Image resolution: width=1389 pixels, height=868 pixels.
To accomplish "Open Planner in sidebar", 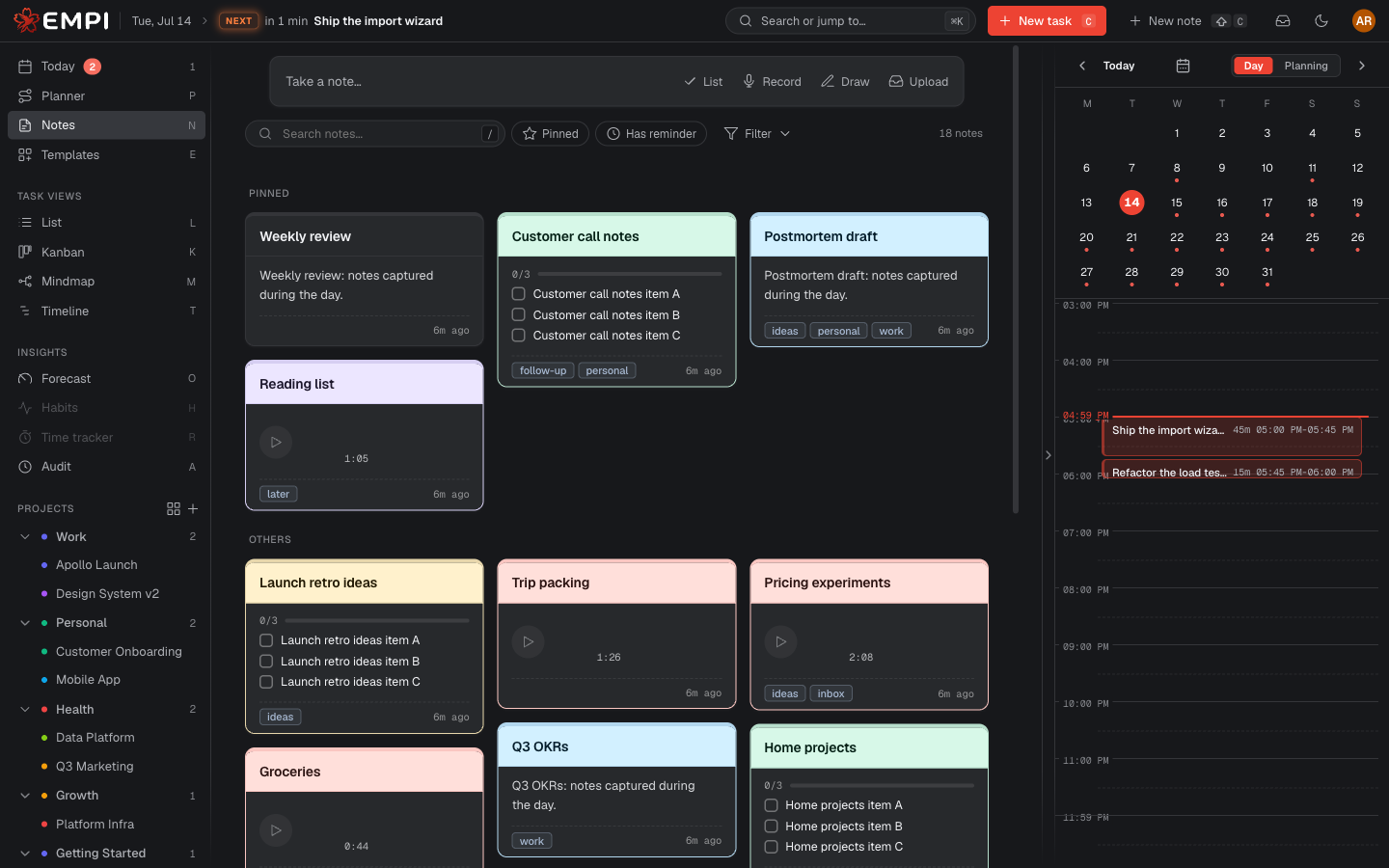I will (106, 95).
